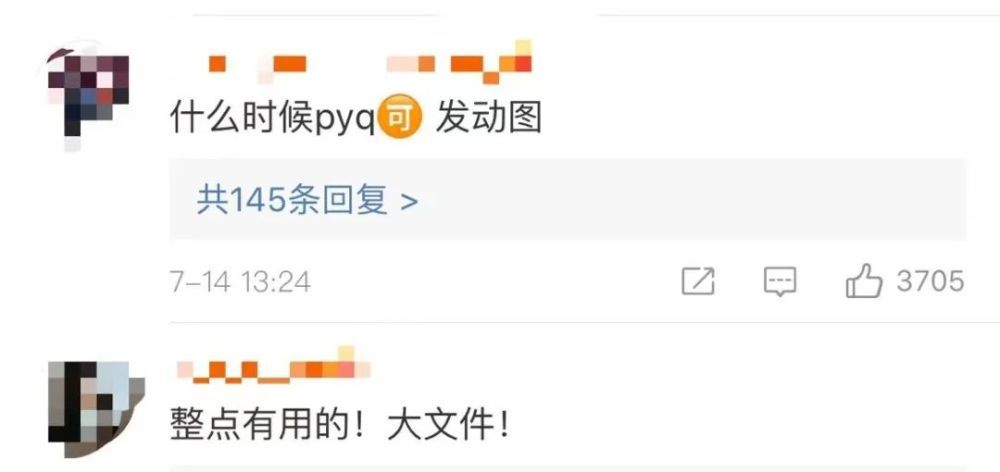Select the 什么时候pyq comment text
Screen dimensions: 1000x472
tap(356, 119)
